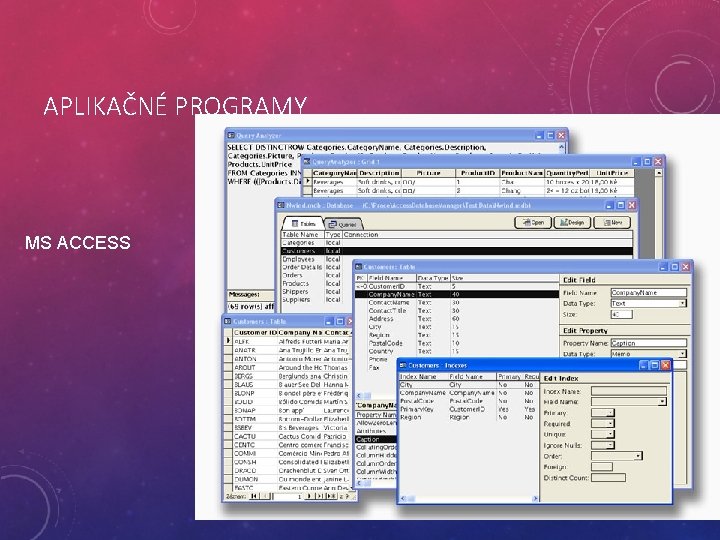The image size is (720, 540).
Task: Select the Products table row
Action: [317, 283]
